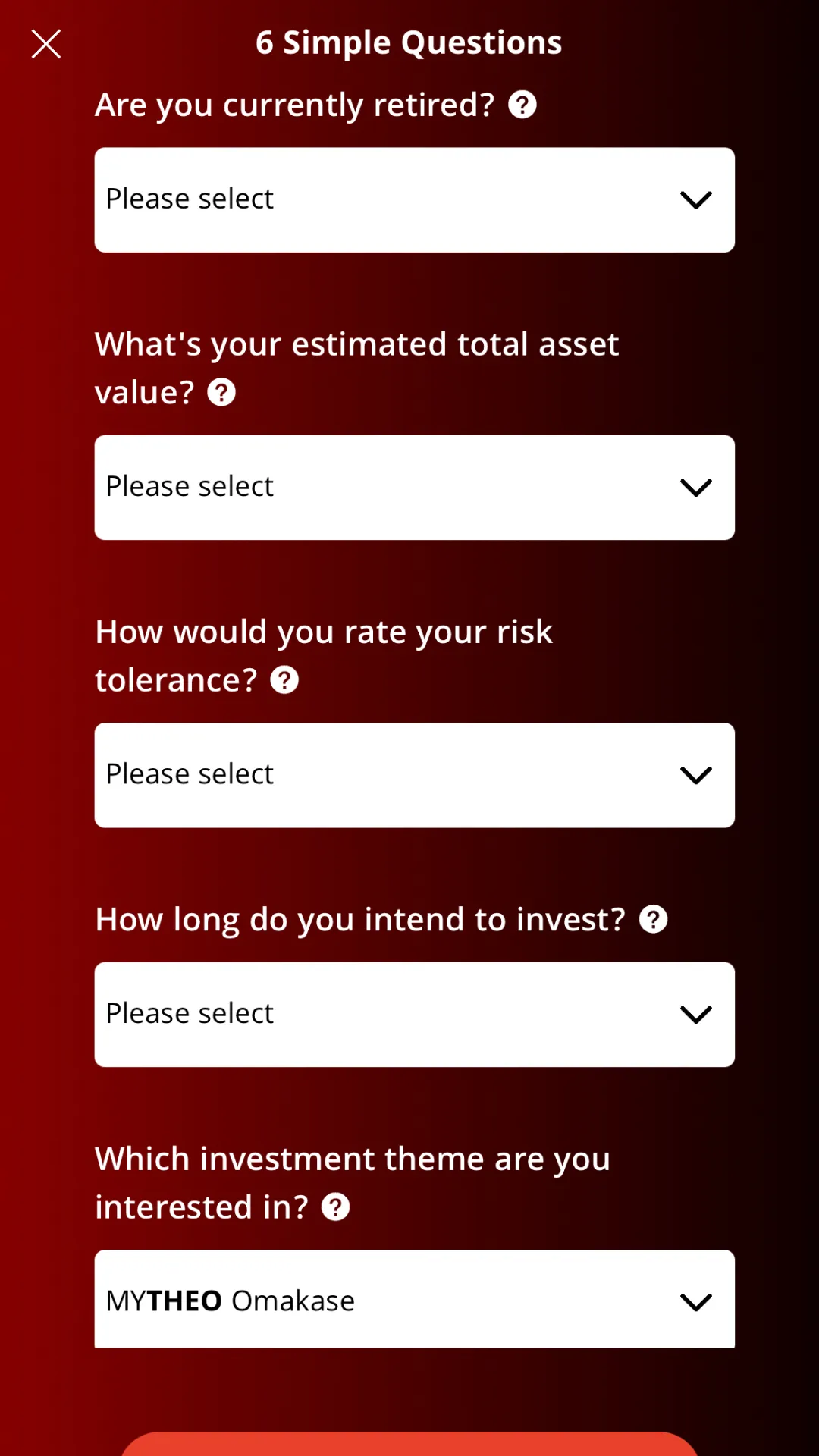This screenshot has width=819, height=1456.
Task: Show help for the risk tolerance question
Action: pos(284,680)
